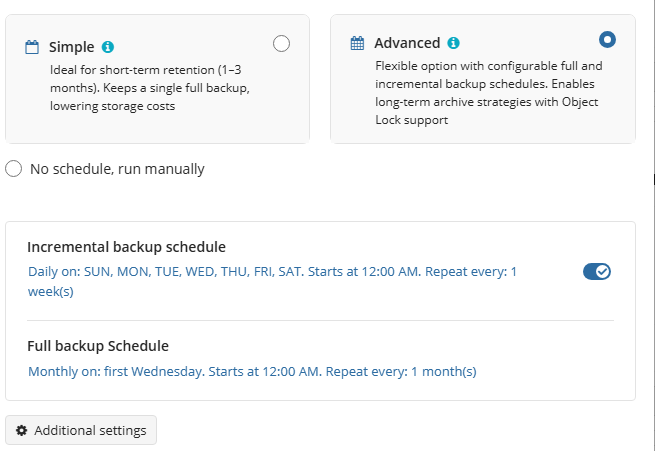This screenshot has width=655, height=451.
Task: Open the Additional settings button
Action: click(81, 430)
